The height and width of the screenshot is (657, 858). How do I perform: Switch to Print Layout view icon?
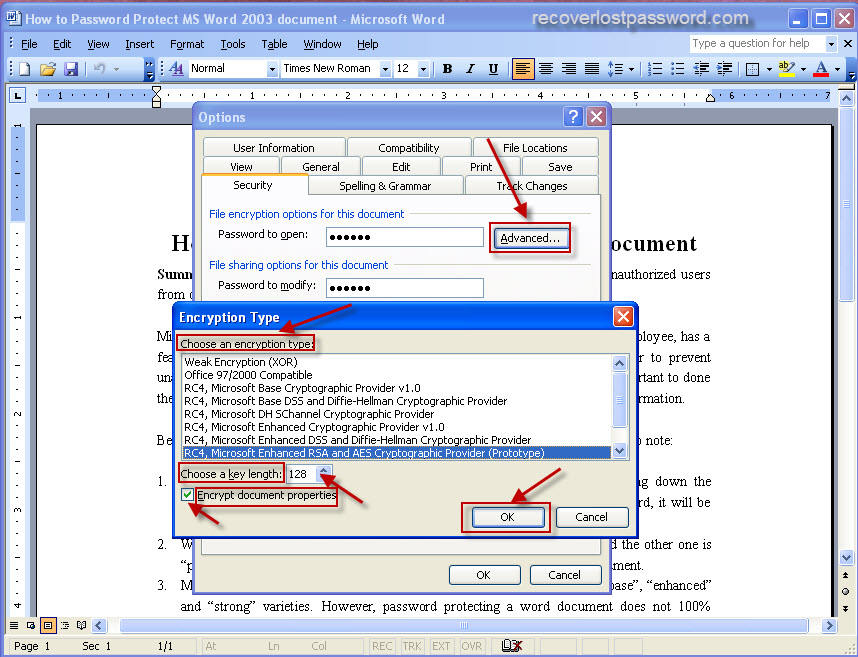(x=48, y=625)
